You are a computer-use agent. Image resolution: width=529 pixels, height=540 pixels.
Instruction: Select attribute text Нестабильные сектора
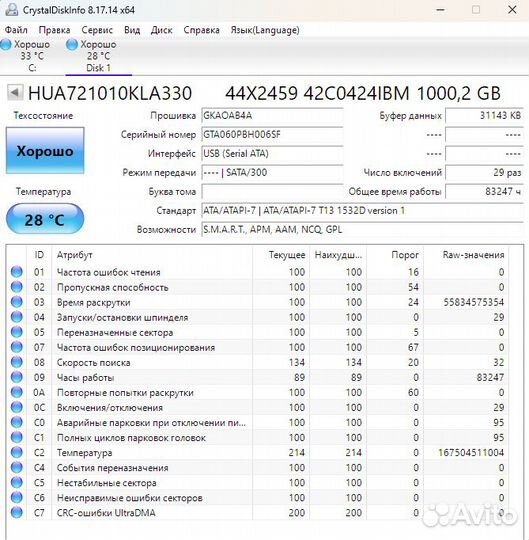point(106,483)
